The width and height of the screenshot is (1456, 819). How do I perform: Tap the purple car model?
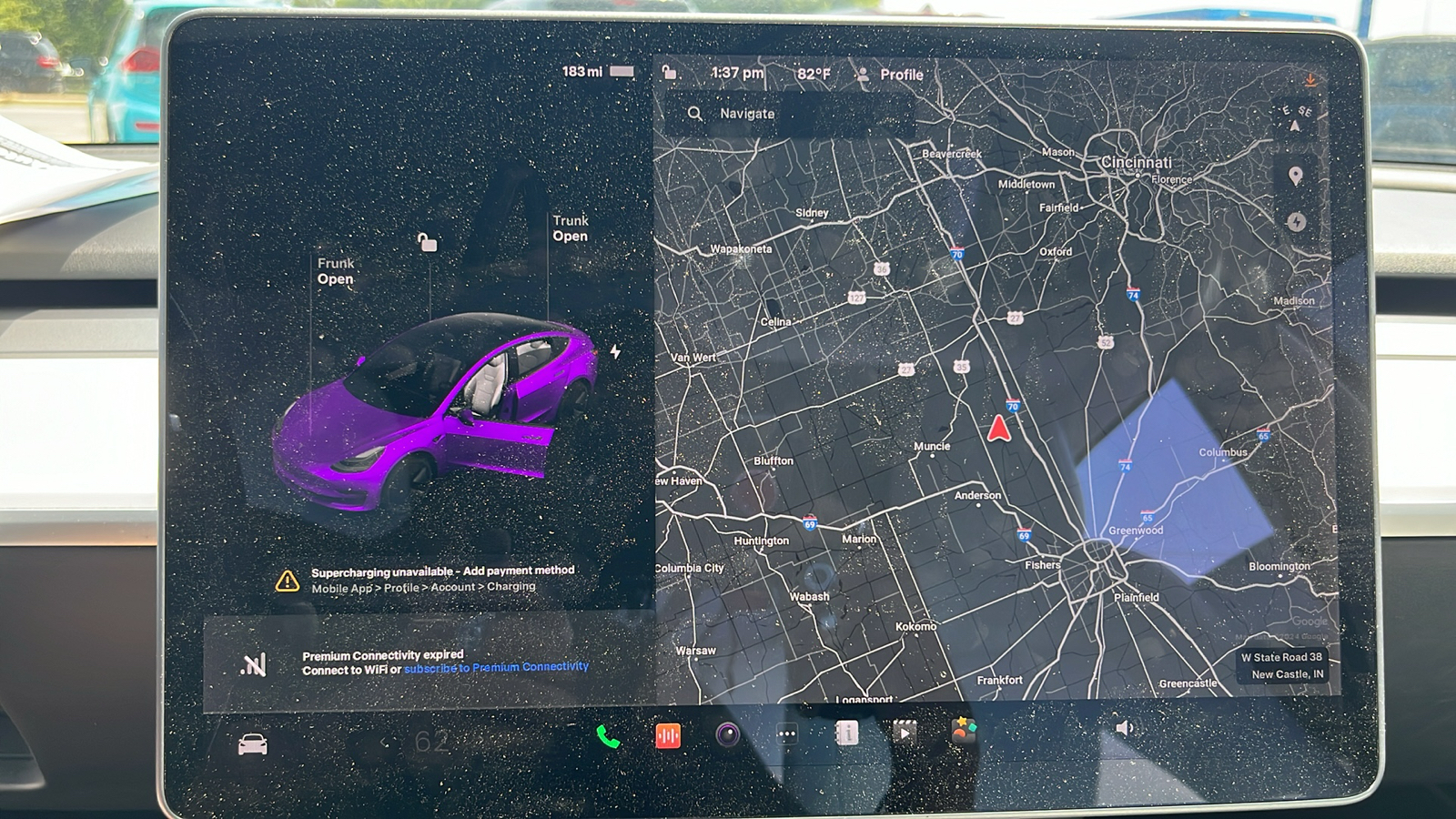point(435,411)
